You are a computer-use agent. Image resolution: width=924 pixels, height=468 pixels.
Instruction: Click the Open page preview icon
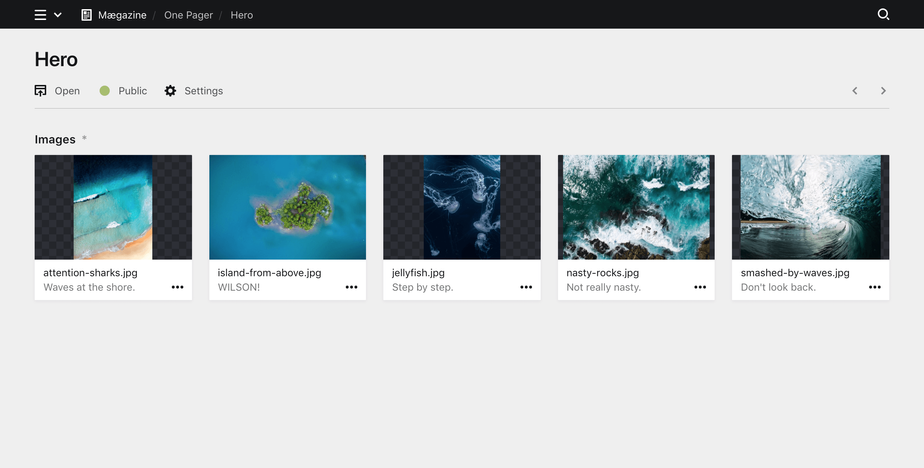click(x=41, y=91)
